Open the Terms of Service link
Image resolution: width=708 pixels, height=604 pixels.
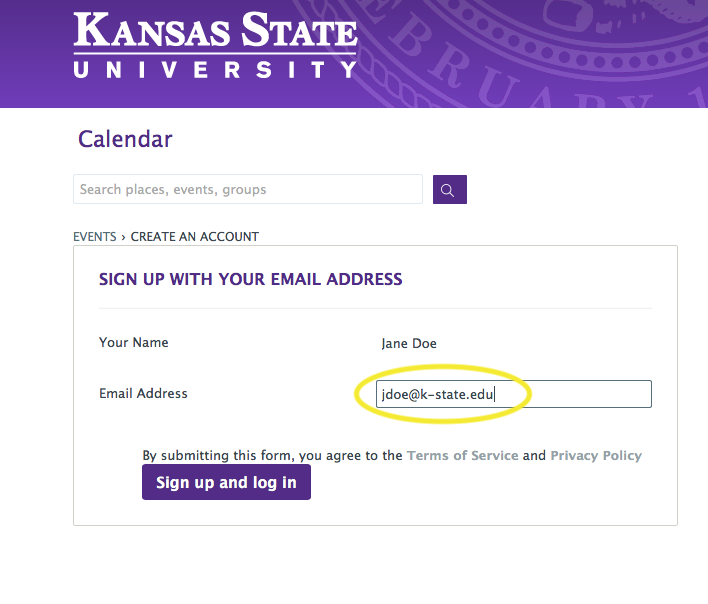point(462,455)
